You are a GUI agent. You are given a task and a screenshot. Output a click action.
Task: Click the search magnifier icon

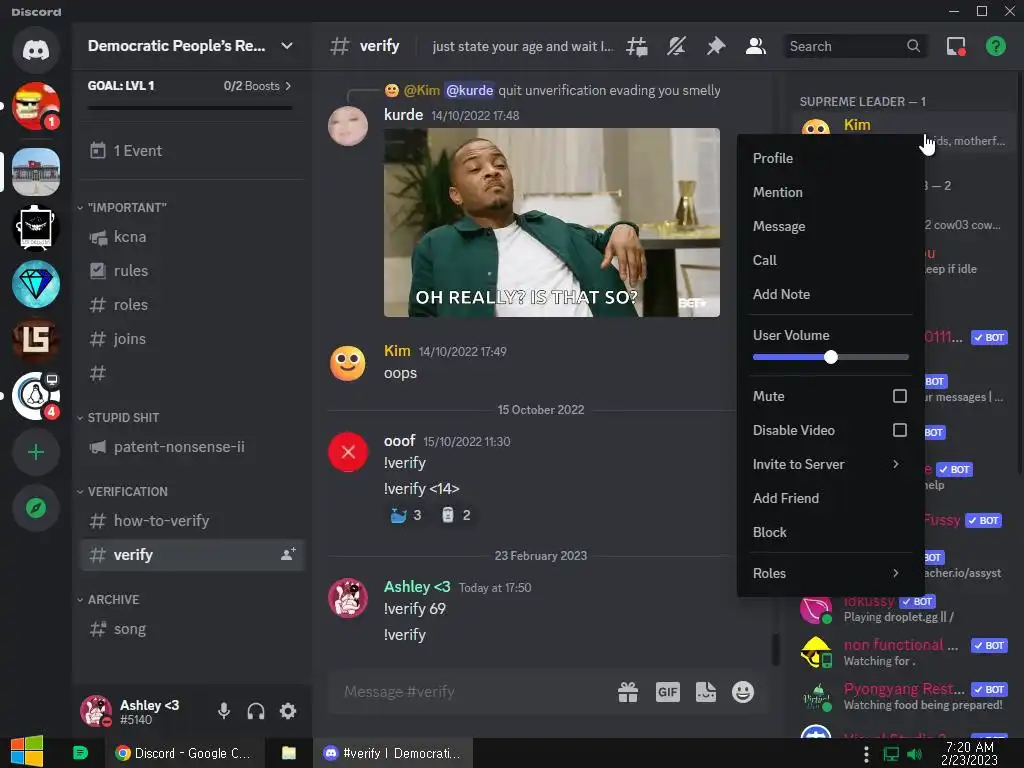[913, 46]
